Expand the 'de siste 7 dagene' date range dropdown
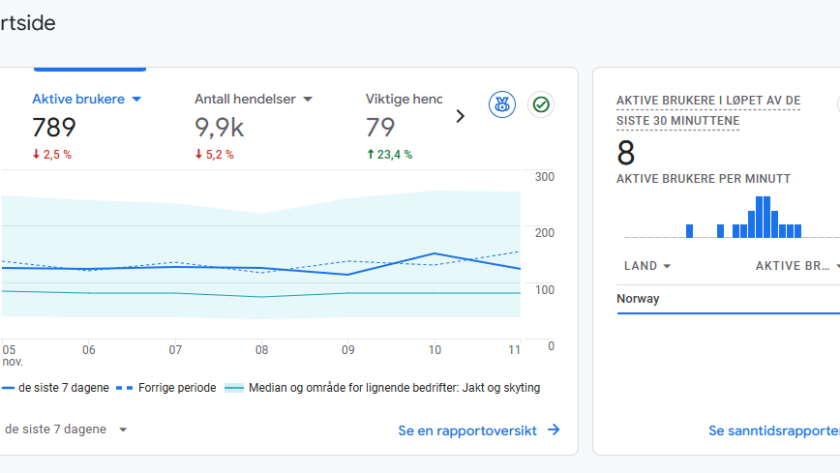Screen dimensions: 840x473 pos(123,429)
